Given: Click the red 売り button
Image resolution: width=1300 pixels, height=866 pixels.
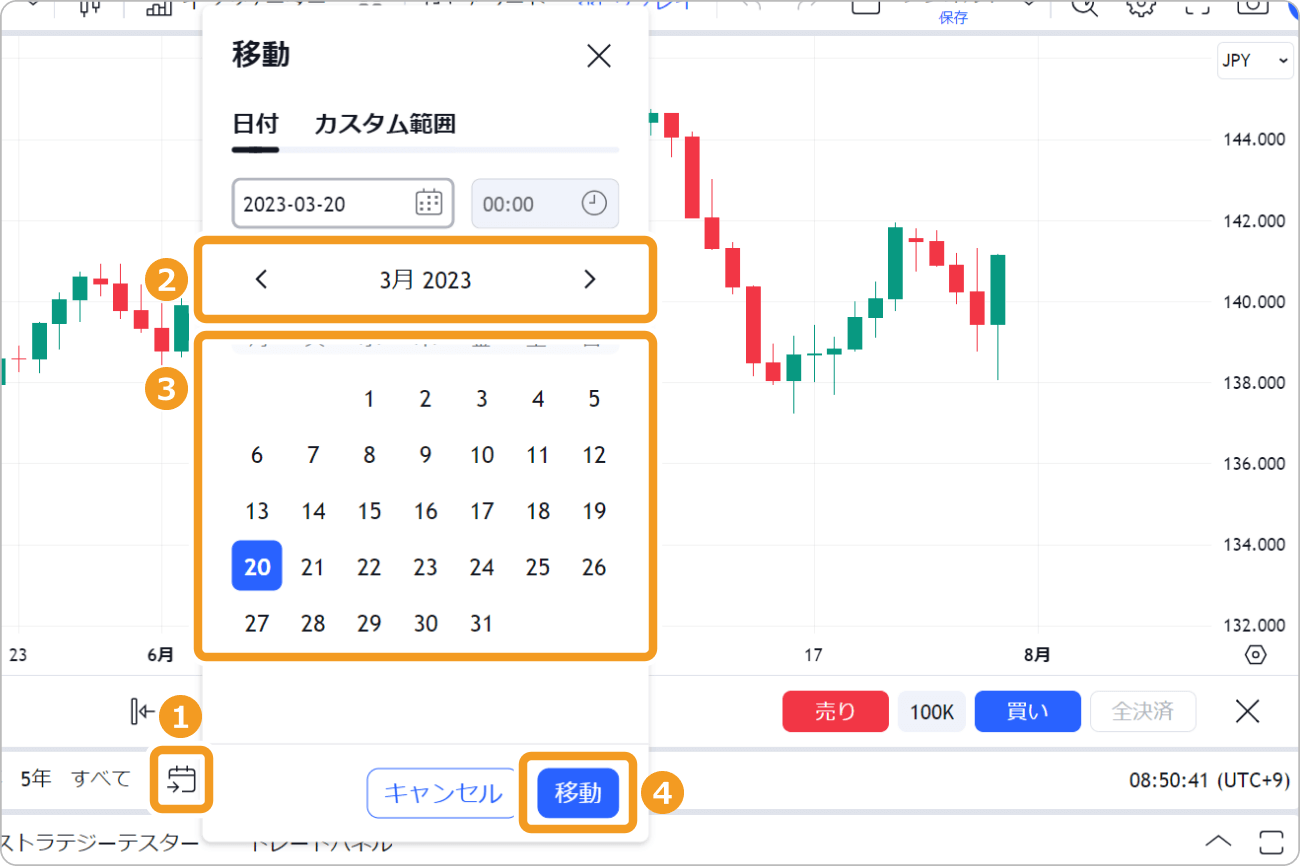Looking at the screenshot, I should pyautogui.click(x=835, y=712).
